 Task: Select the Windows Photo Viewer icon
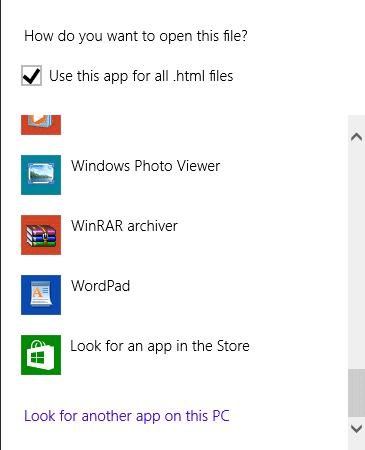41,175
